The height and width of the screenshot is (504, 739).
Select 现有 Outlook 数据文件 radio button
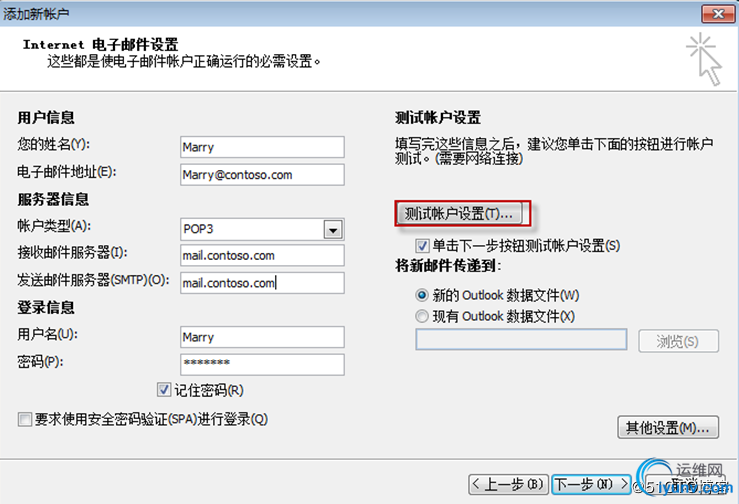[422, 316]
